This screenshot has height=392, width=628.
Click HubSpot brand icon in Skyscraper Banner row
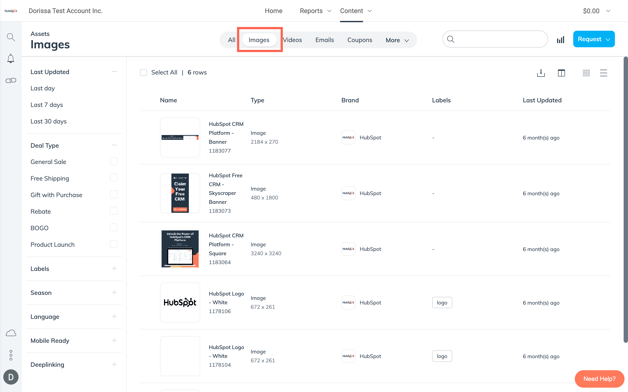point(348,193)
